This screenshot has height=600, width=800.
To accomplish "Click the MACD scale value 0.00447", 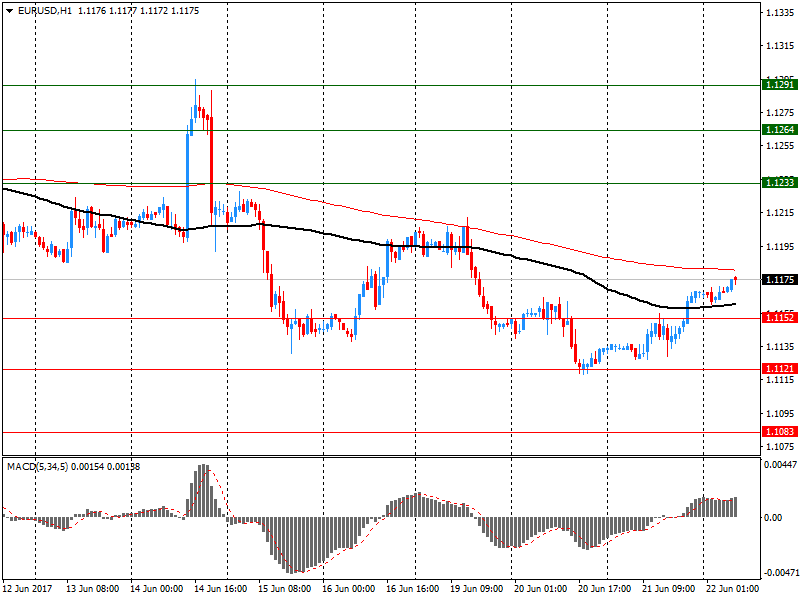I will 780,464.
